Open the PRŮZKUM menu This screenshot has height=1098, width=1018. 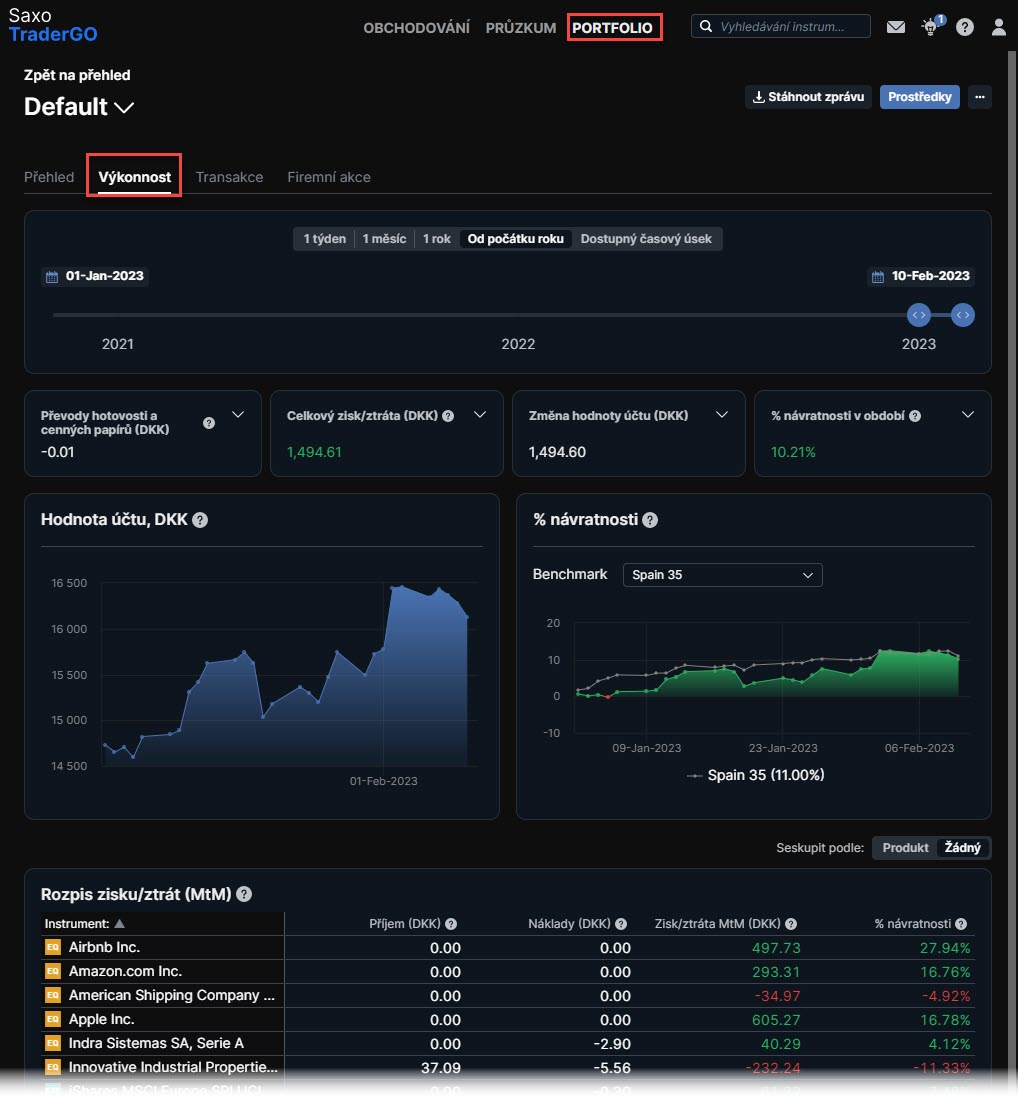click(521, 27)
